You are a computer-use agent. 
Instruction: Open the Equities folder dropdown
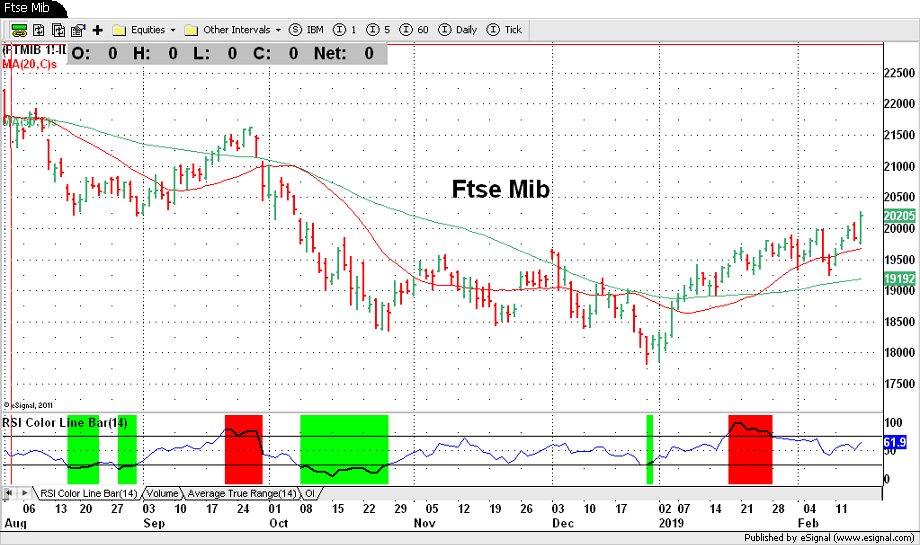144,30
